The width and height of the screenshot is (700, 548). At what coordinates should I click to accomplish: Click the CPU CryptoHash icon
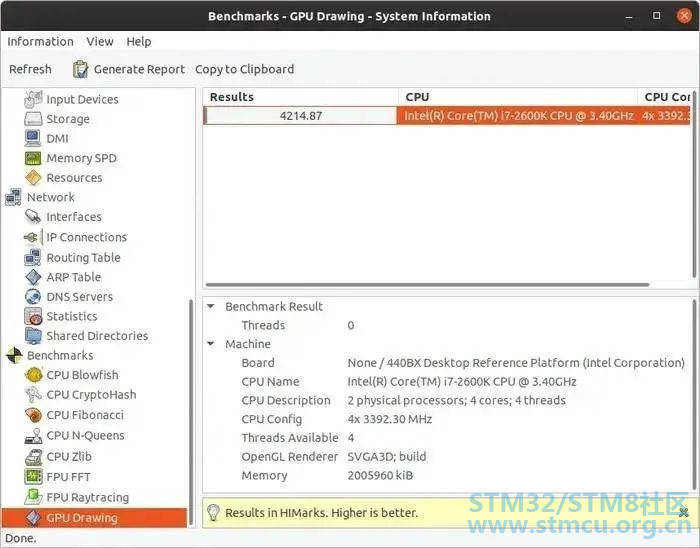33,395
